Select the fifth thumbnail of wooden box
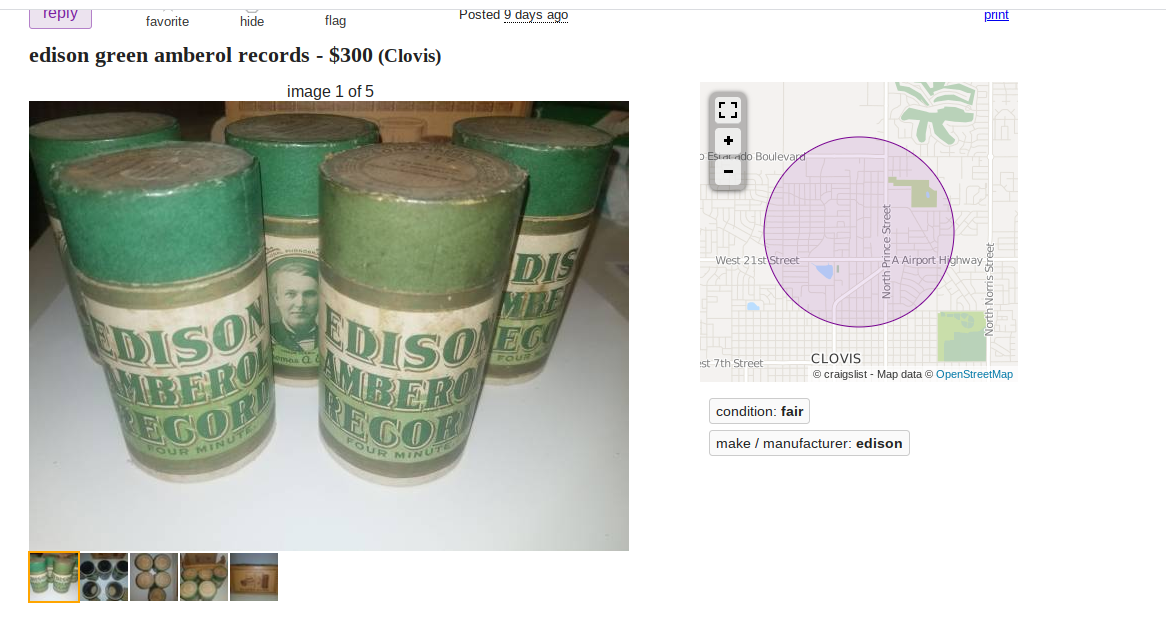1166x617 pixels. click(x=254, y=577)
